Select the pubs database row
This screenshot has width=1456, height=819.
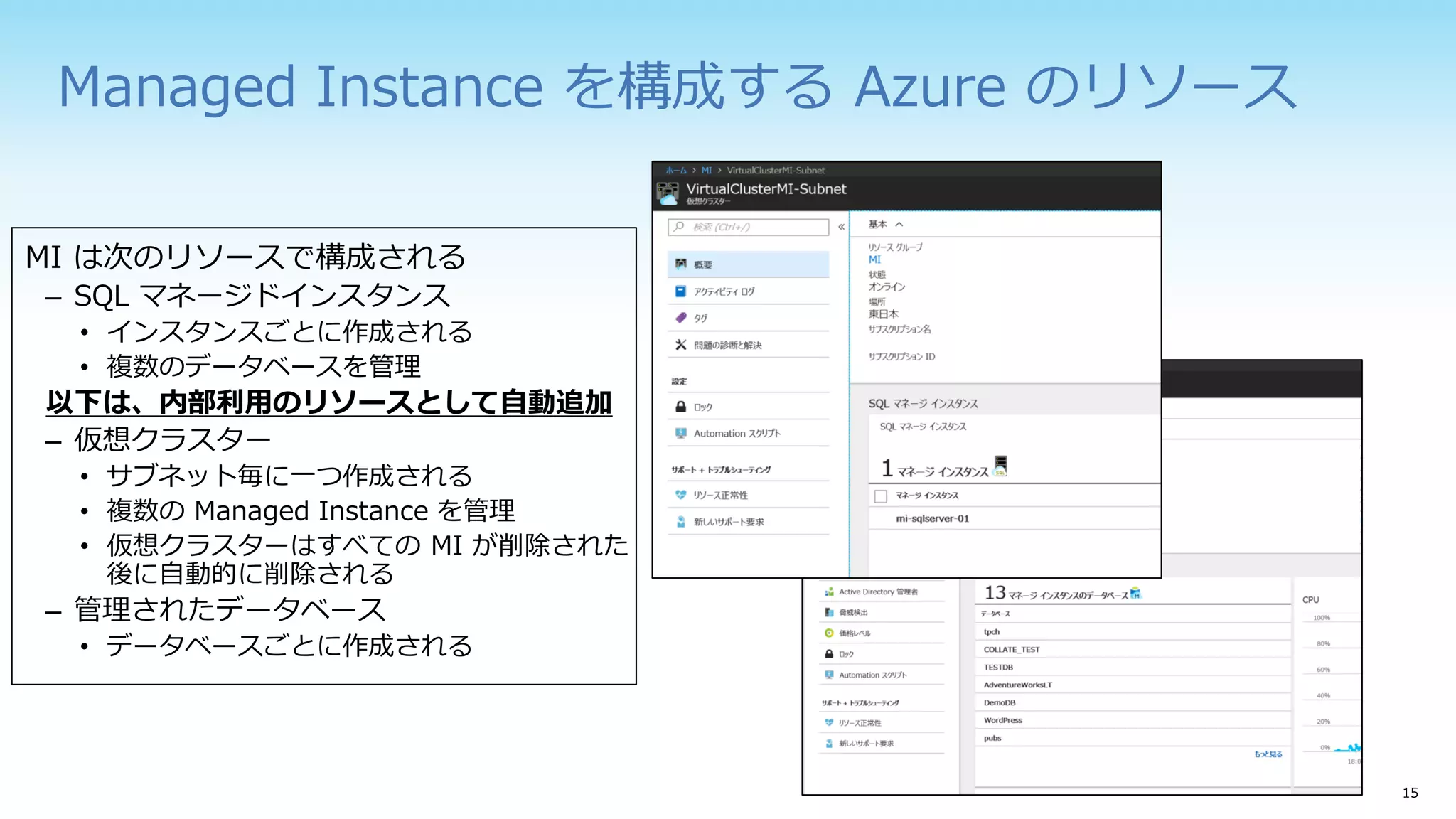click(1133, 738)
